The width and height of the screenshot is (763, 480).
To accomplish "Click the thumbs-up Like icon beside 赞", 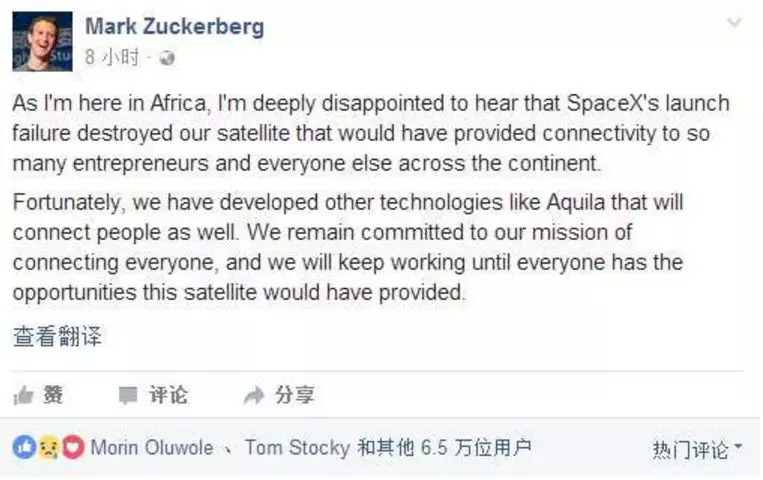I will pos(23,396).
